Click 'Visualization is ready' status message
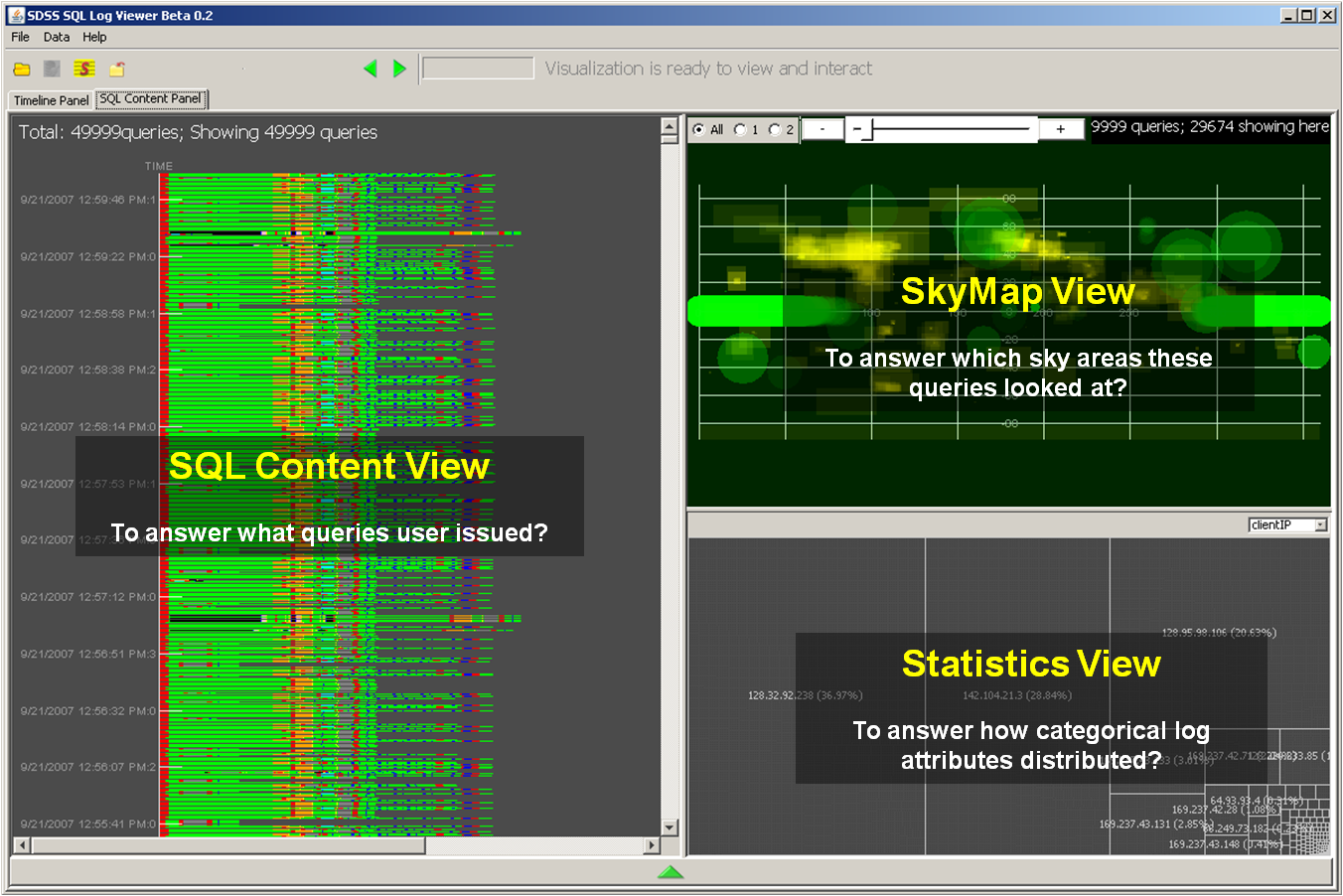Viewport: 1343px width, 896px height. point(708,69)
